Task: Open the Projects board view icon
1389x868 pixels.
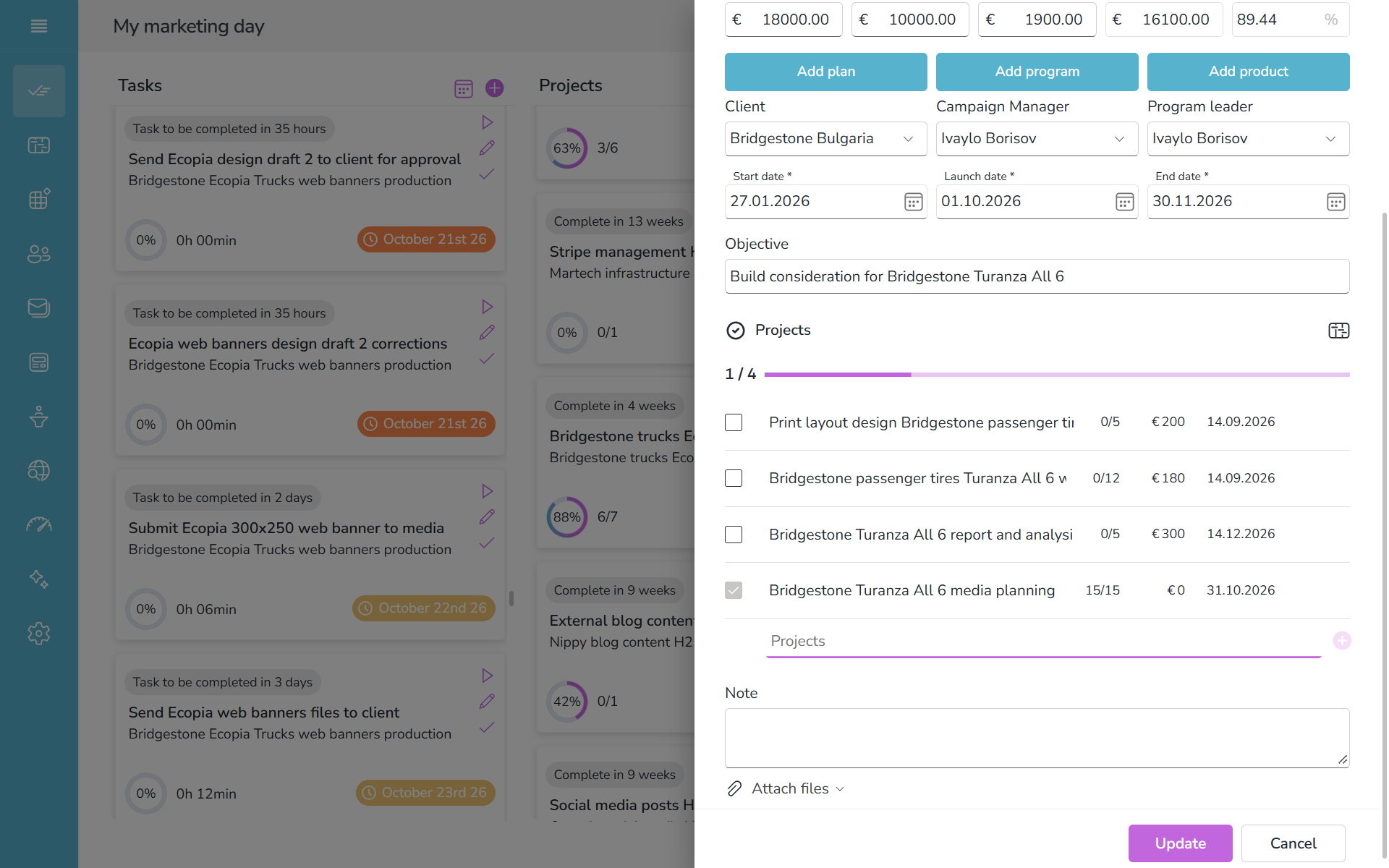Action: 1339,331
